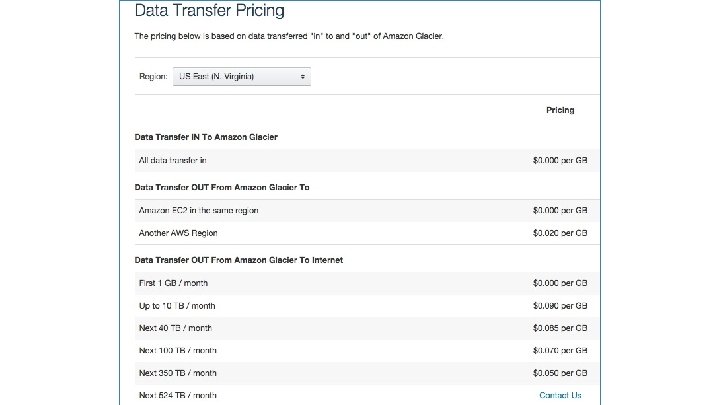Open the Region dropdown showing US East
720x405 pixels.
[x=241, y=76]
